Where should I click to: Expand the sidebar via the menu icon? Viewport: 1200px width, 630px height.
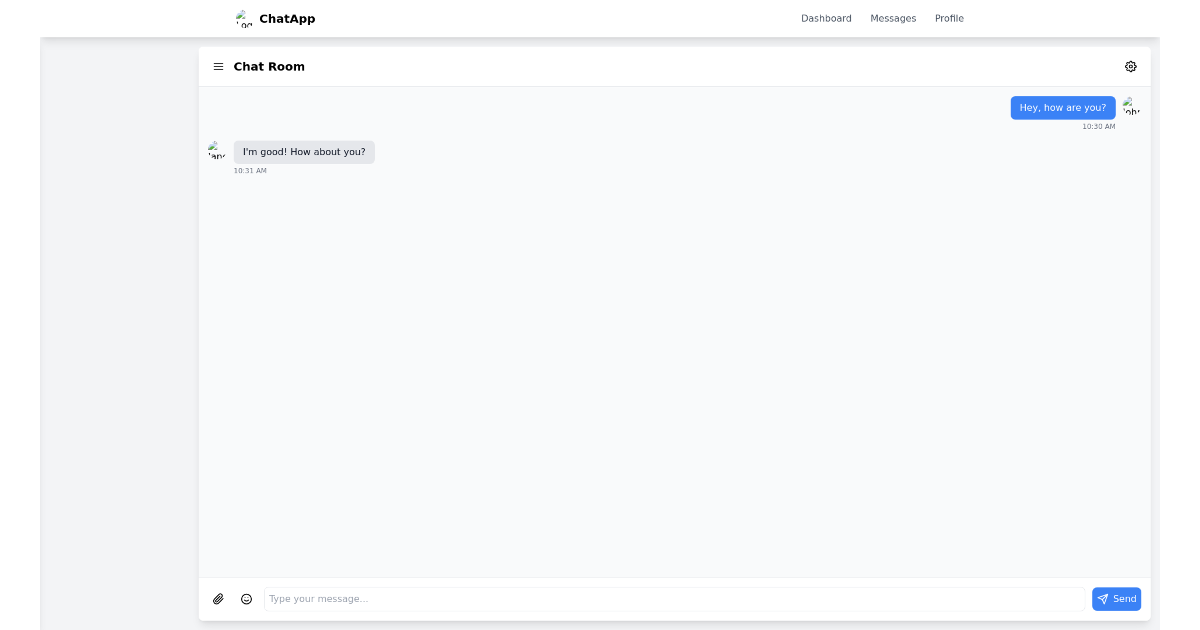(219, 66)
